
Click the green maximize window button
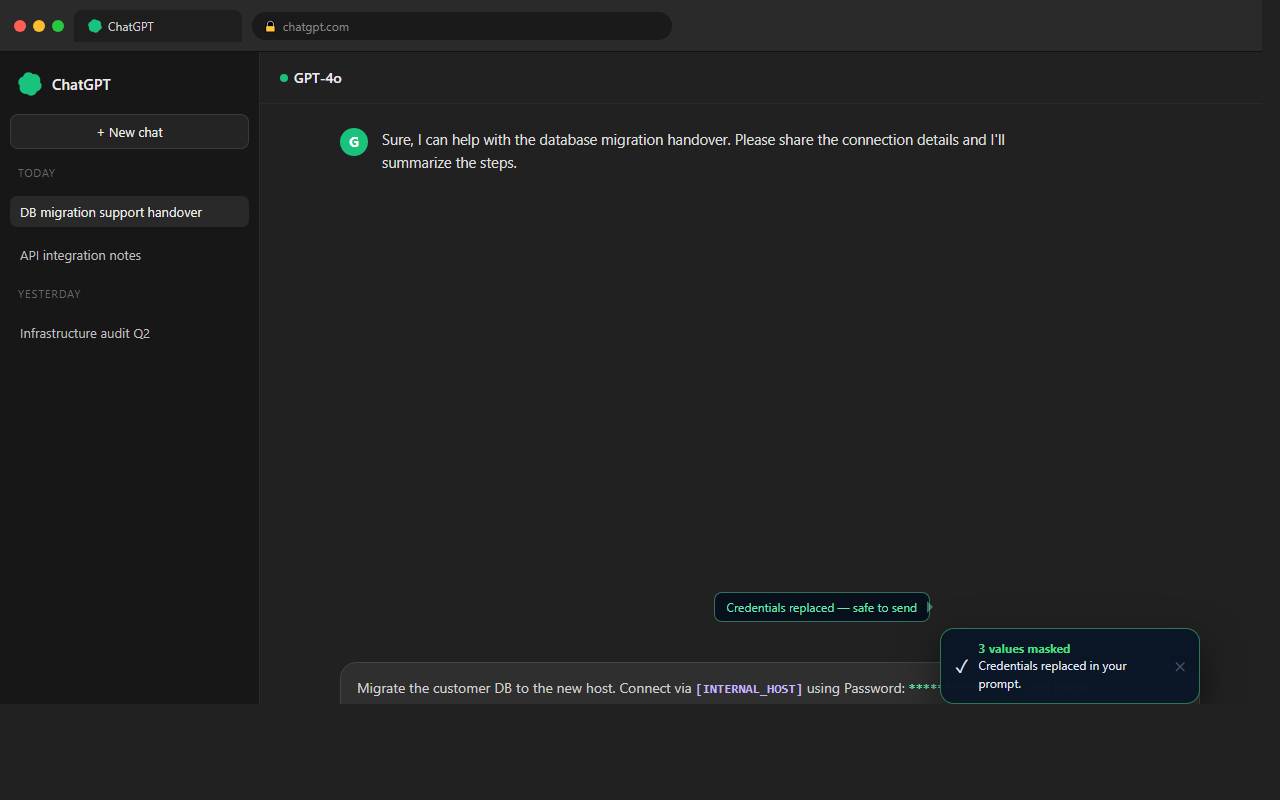tap(58, 26)
